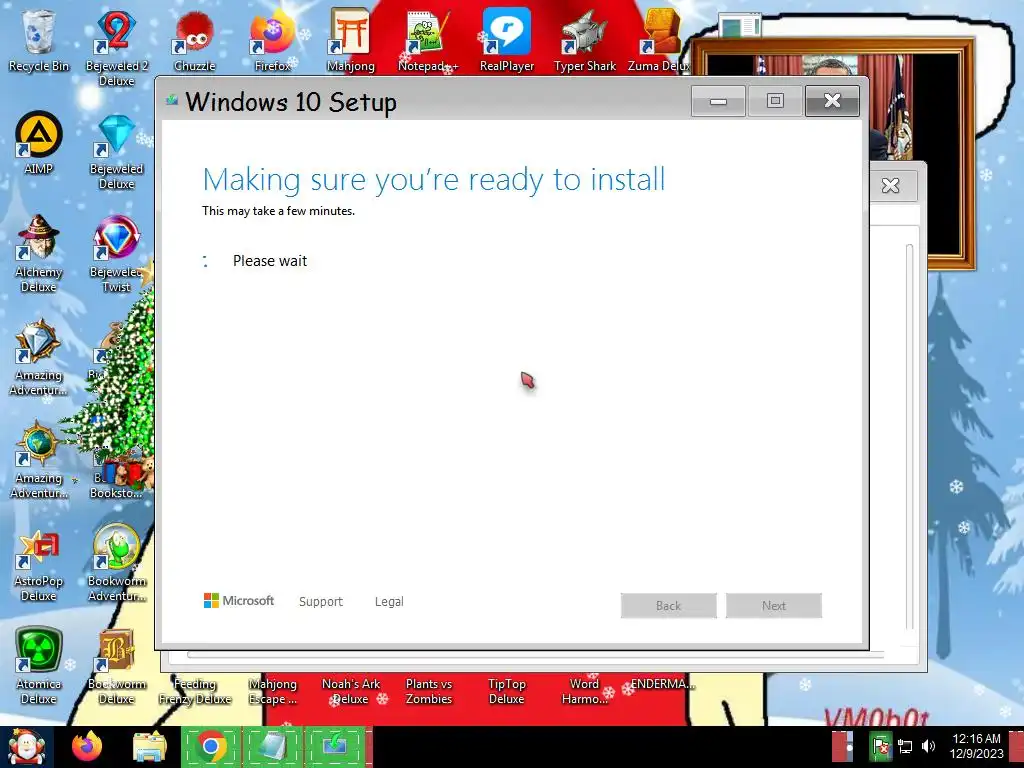Open RealPlayer desktop shortcut
Viewport: 1024px width, 768px height.
coord(507,41)
